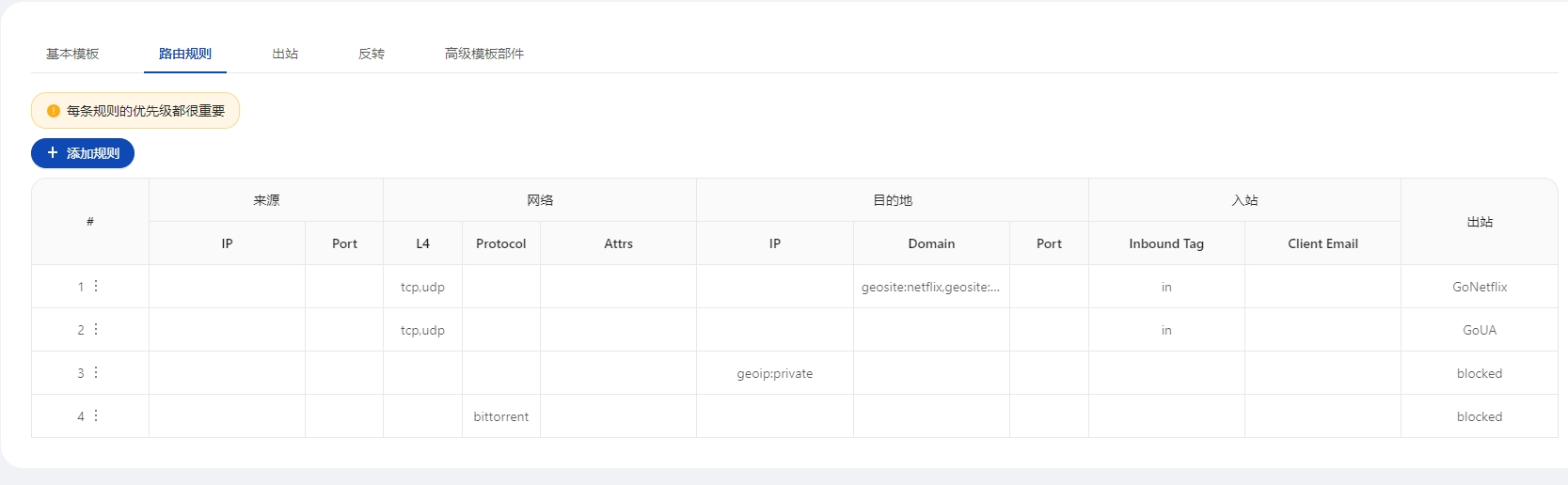Open the three-dot menu for rule 4
The image size is (1568, 485).
tap(96, 415)
